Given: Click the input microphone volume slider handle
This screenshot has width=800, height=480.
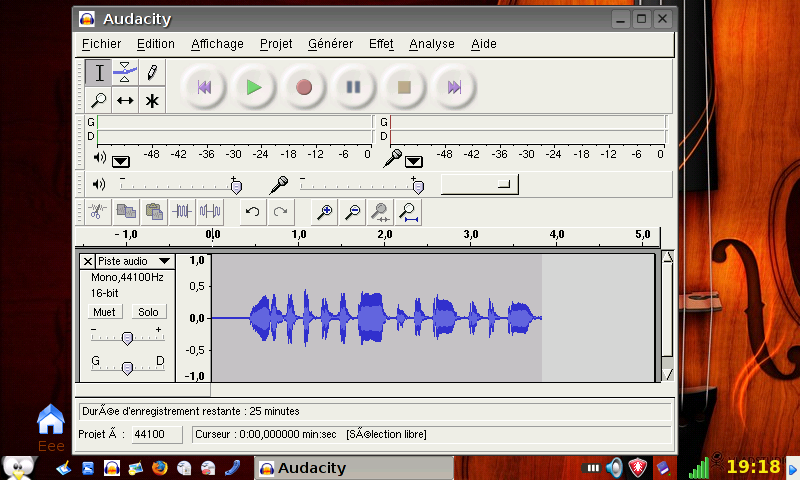Looking at the screenshot, I should point(418,187).
